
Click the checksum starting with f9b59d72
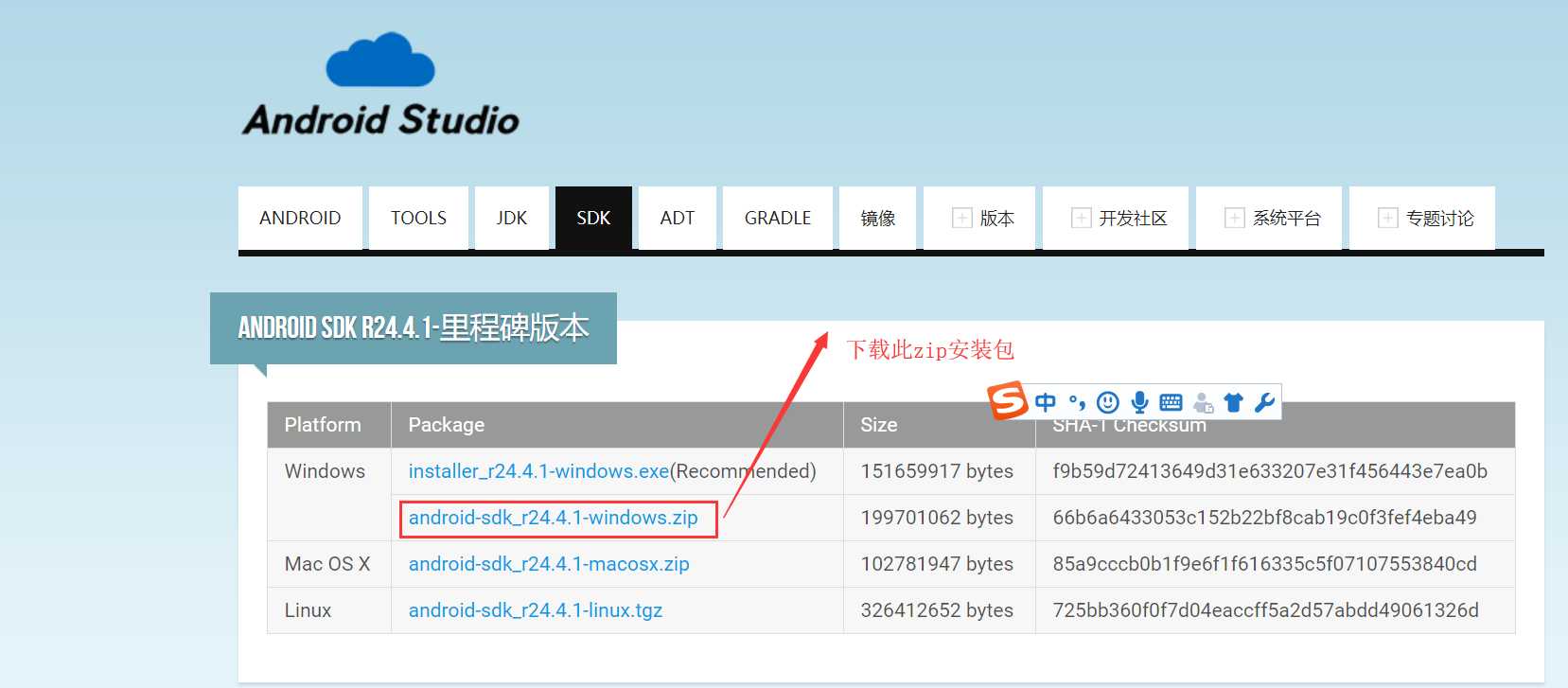pyautogui.click(x=1270, y=471)
